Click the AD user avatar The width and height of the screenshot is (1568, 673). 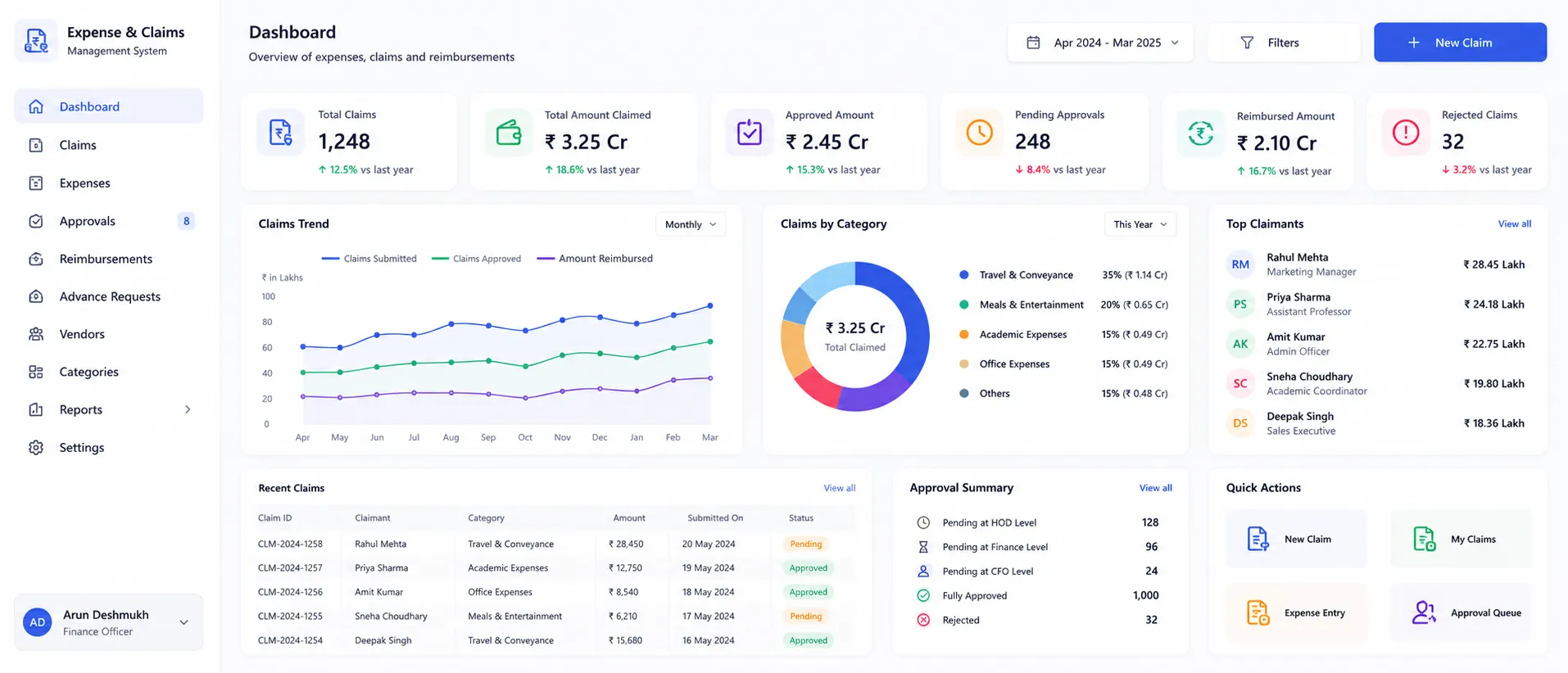tap(38, 622)
